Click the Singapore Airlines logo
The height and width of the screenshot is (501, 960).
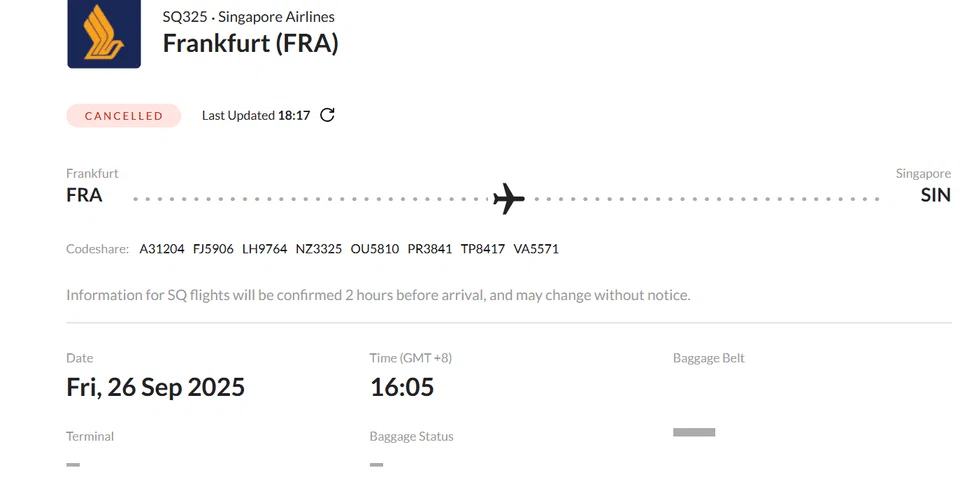tap(104, 34)
